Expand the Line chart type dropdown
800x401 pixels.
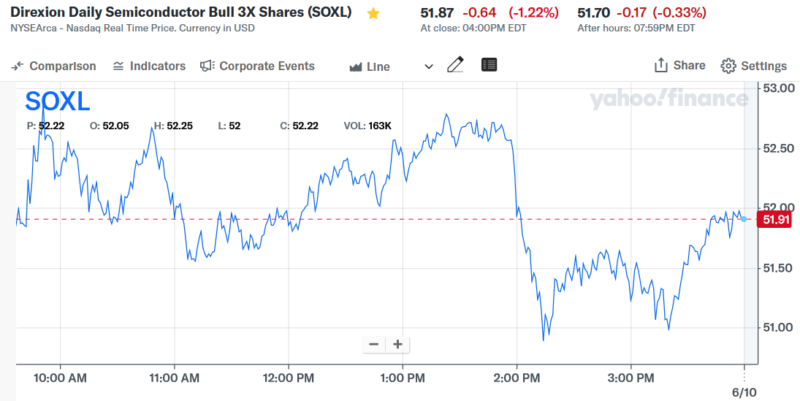390,66
